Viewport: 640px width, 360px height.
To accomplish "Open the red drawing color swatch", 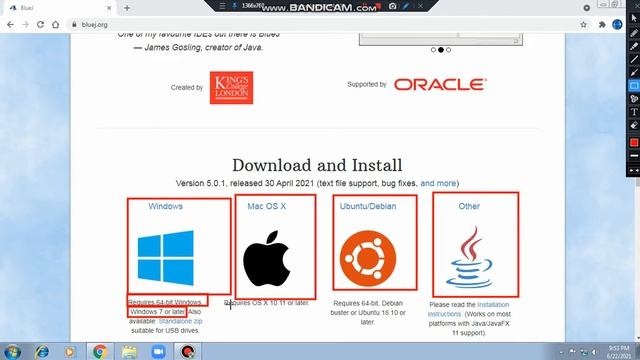I will 633,142.
